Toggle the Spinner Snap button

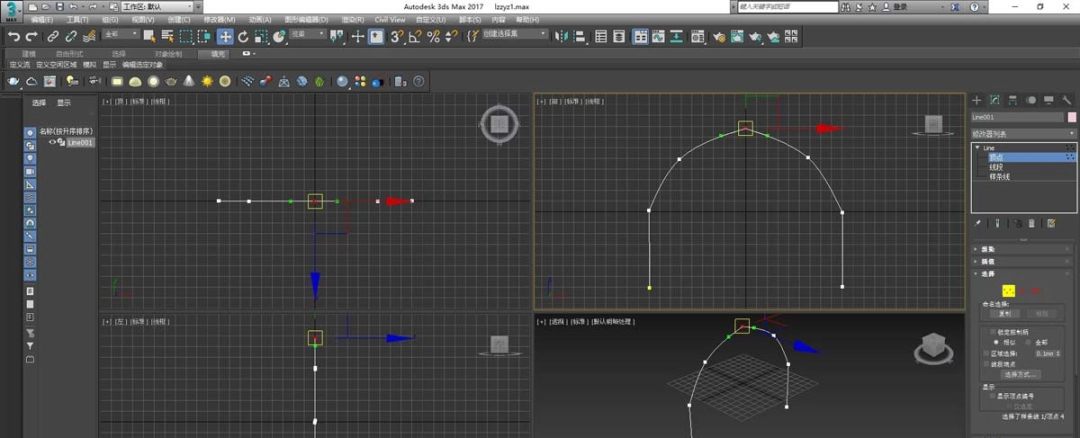point(450,36)
